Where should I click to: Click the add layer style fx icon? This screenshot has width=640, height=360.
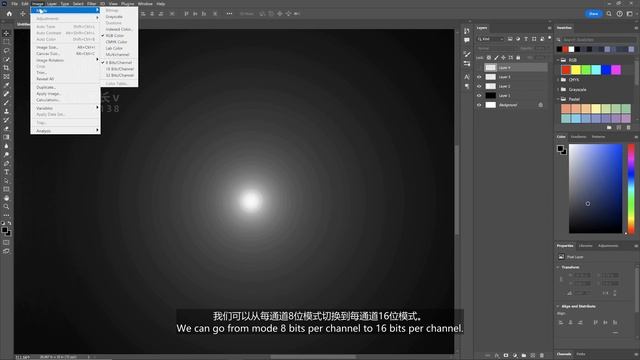tap(497, 356)
